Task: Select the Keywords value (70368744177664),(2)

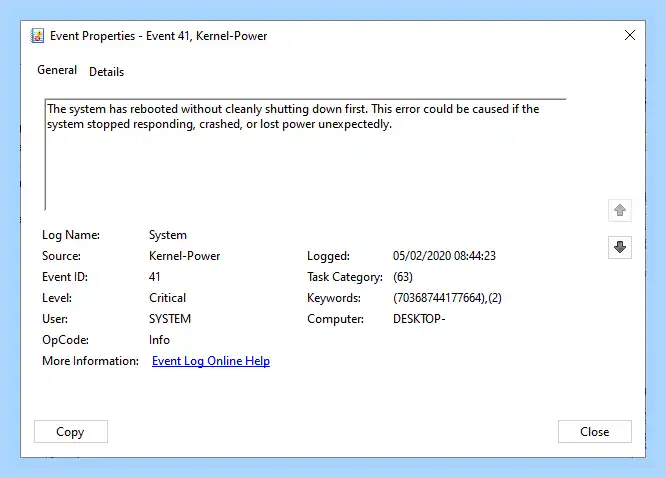Action: tap(447, 298)
